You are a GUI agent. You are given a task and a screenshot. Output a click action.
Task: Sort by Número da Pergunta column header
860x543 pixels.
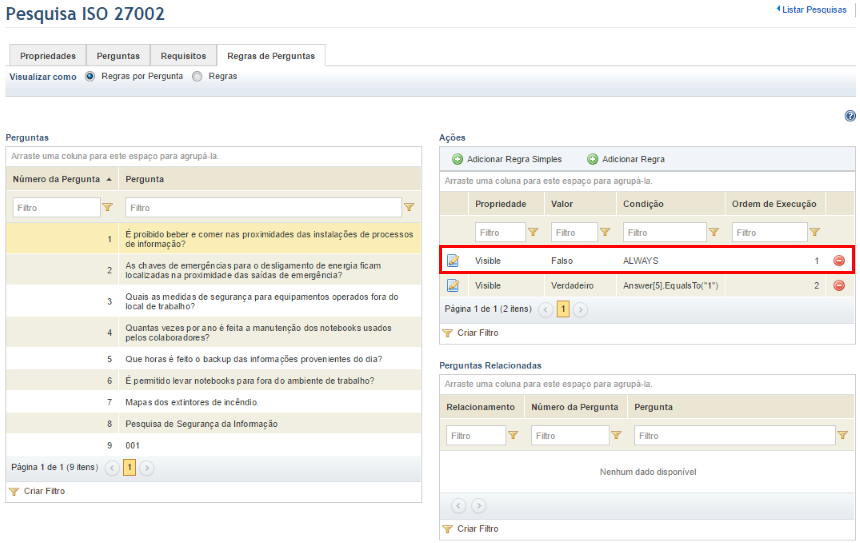tap(62, 179)
